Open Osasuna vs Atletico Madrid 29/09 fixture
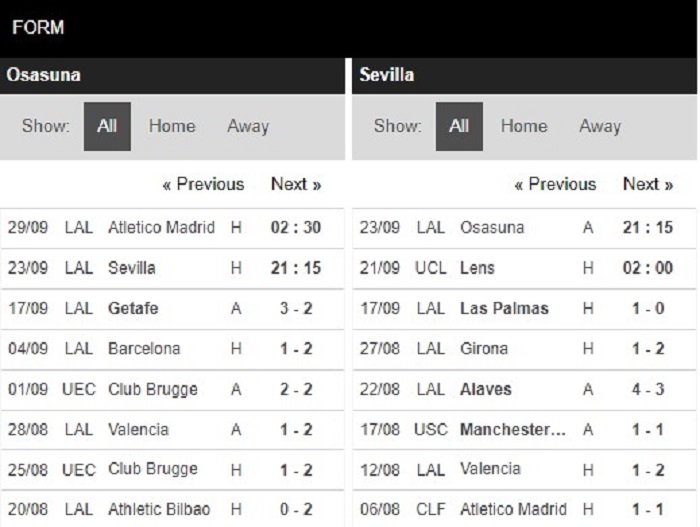 point(172,228)
